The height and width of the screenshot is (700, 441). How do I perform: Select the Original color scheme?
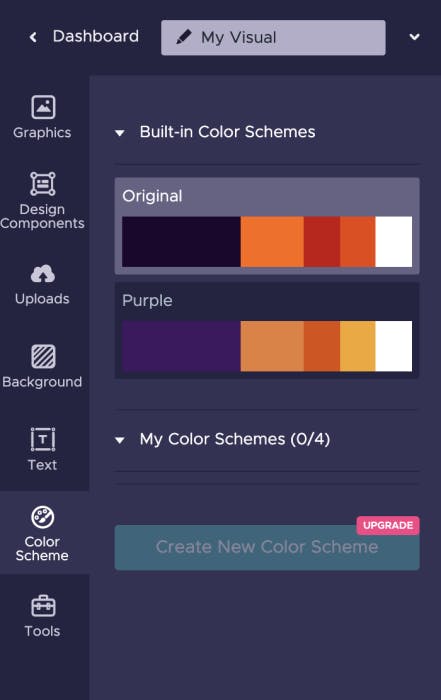[267, 226]
